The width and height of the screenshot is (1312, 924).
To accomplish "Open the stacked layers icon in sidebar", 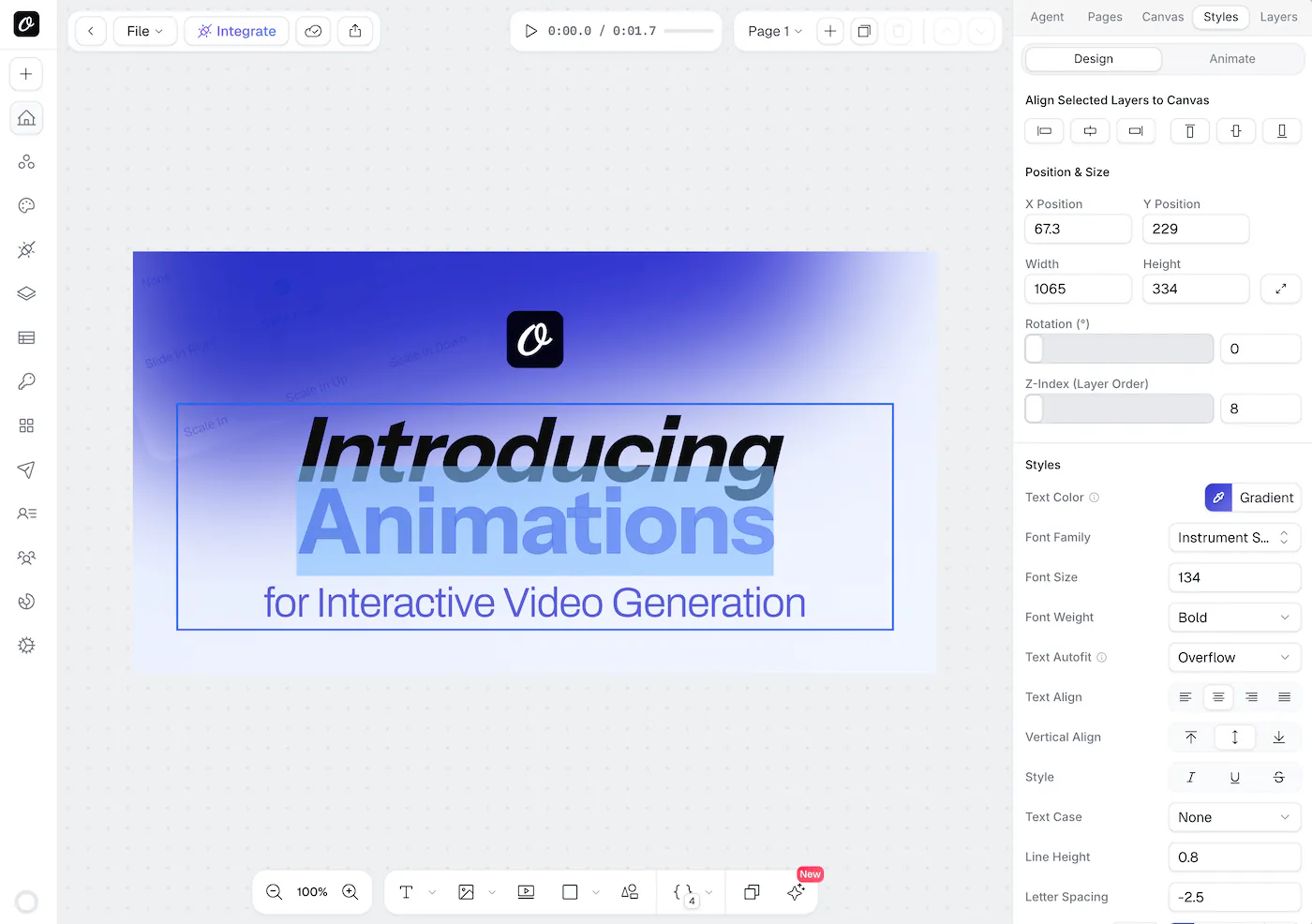I will pyautogui.click(x=26, y=293).
